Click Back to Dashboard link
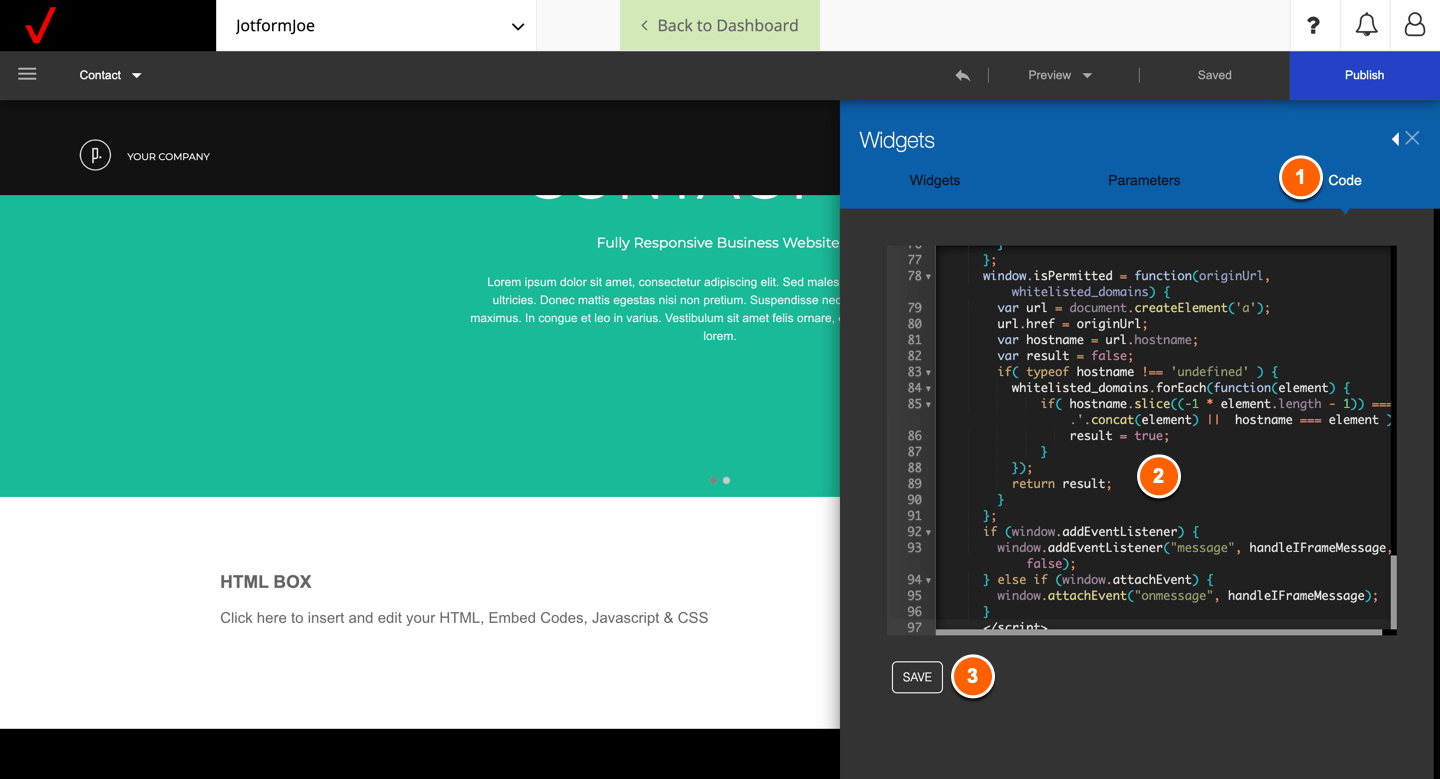This screenshot has width=1440, height=779. (719, 26)
